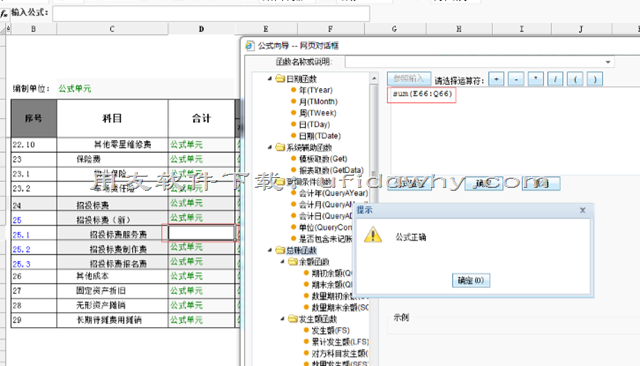
Task: Insert the multiply operator
Action: point(536,79)
